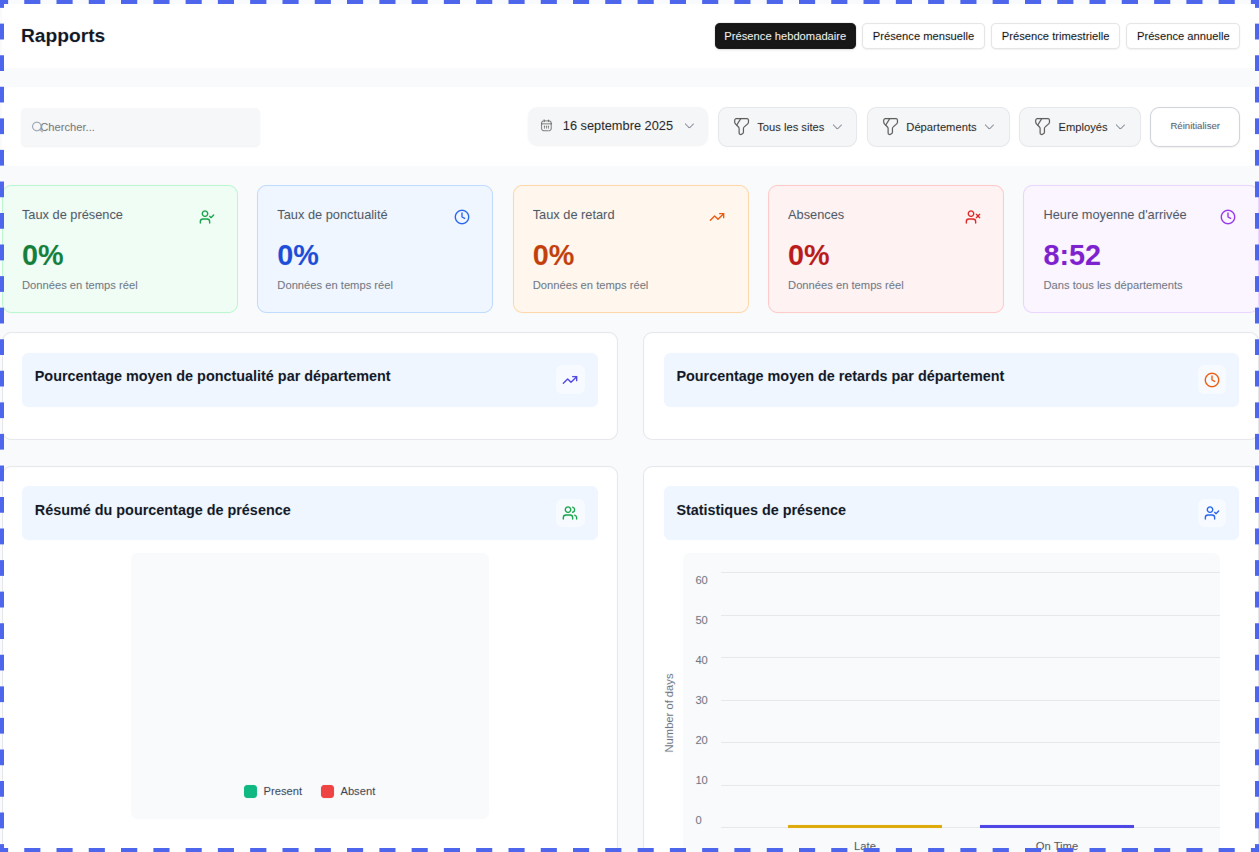Click the blue user icon in Statistiques de présence
Screen dimensions: 1259x852
tap(1212, 513)
